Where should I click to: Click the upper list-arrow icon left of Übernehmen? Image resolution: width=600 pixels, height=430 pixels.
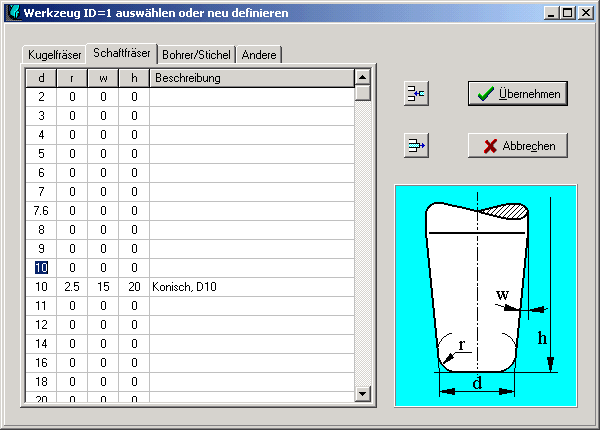pos(415,94)
